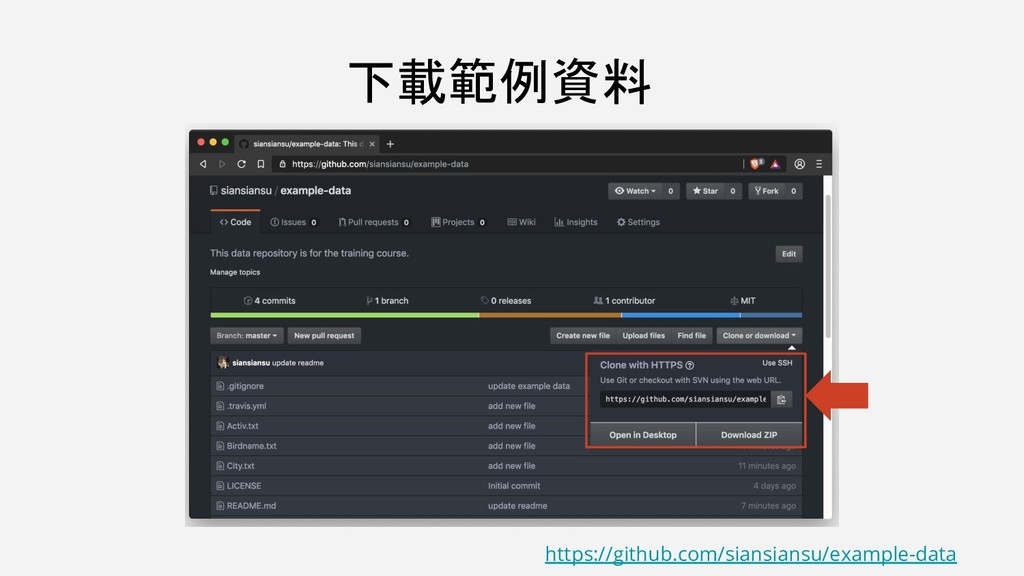Open the .gitignore file

click(x=245, y=386)
